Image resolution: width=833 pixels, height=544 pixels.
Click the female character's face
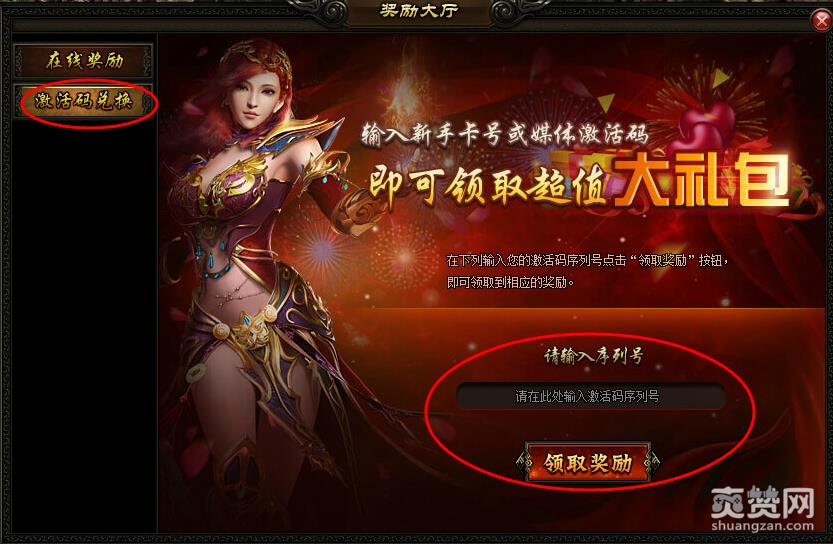pyautogui.click(x=257, y=97)
